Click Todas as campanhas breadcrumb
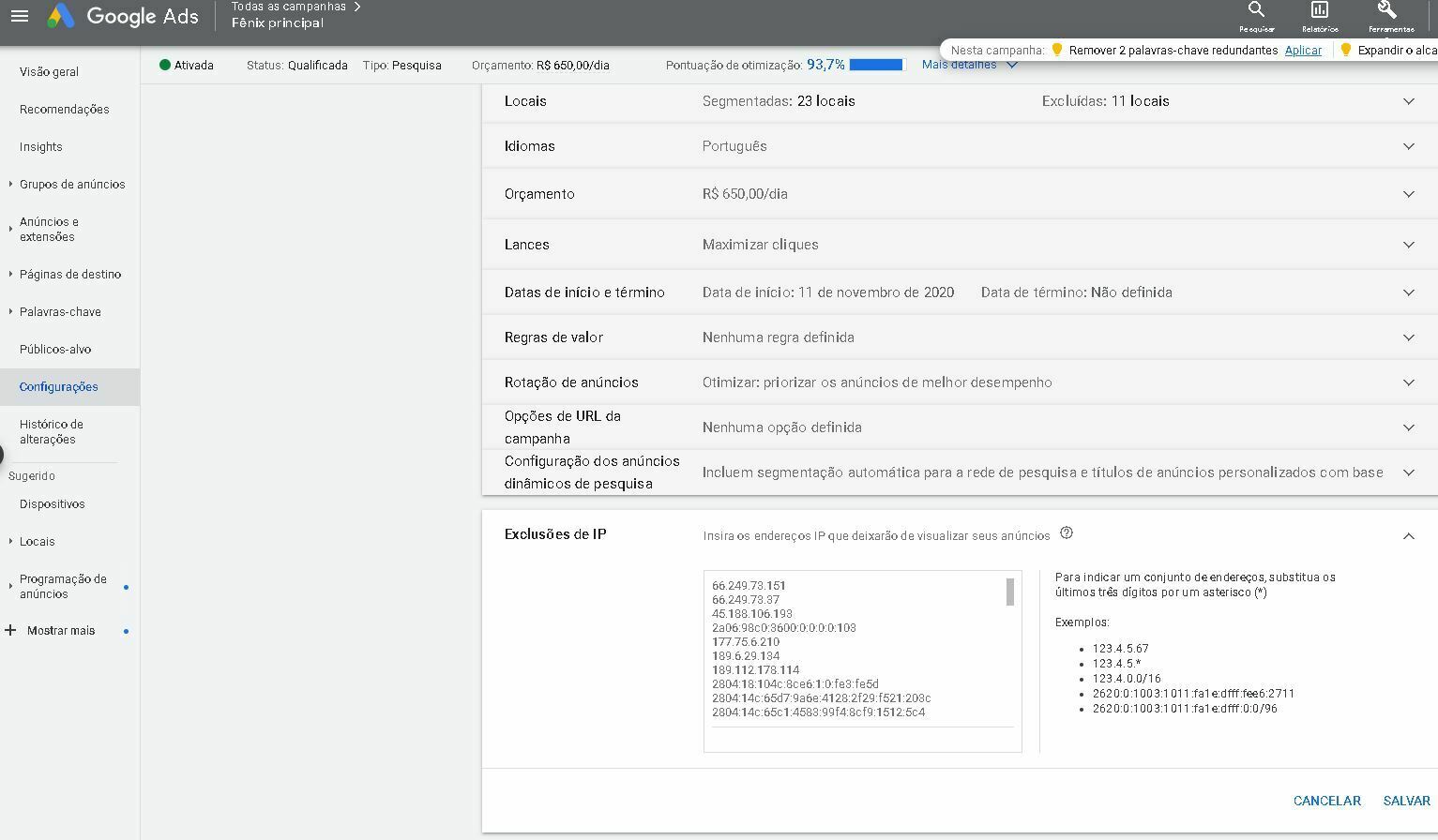This screenshot has width=1438, height=840. (289, 7)
